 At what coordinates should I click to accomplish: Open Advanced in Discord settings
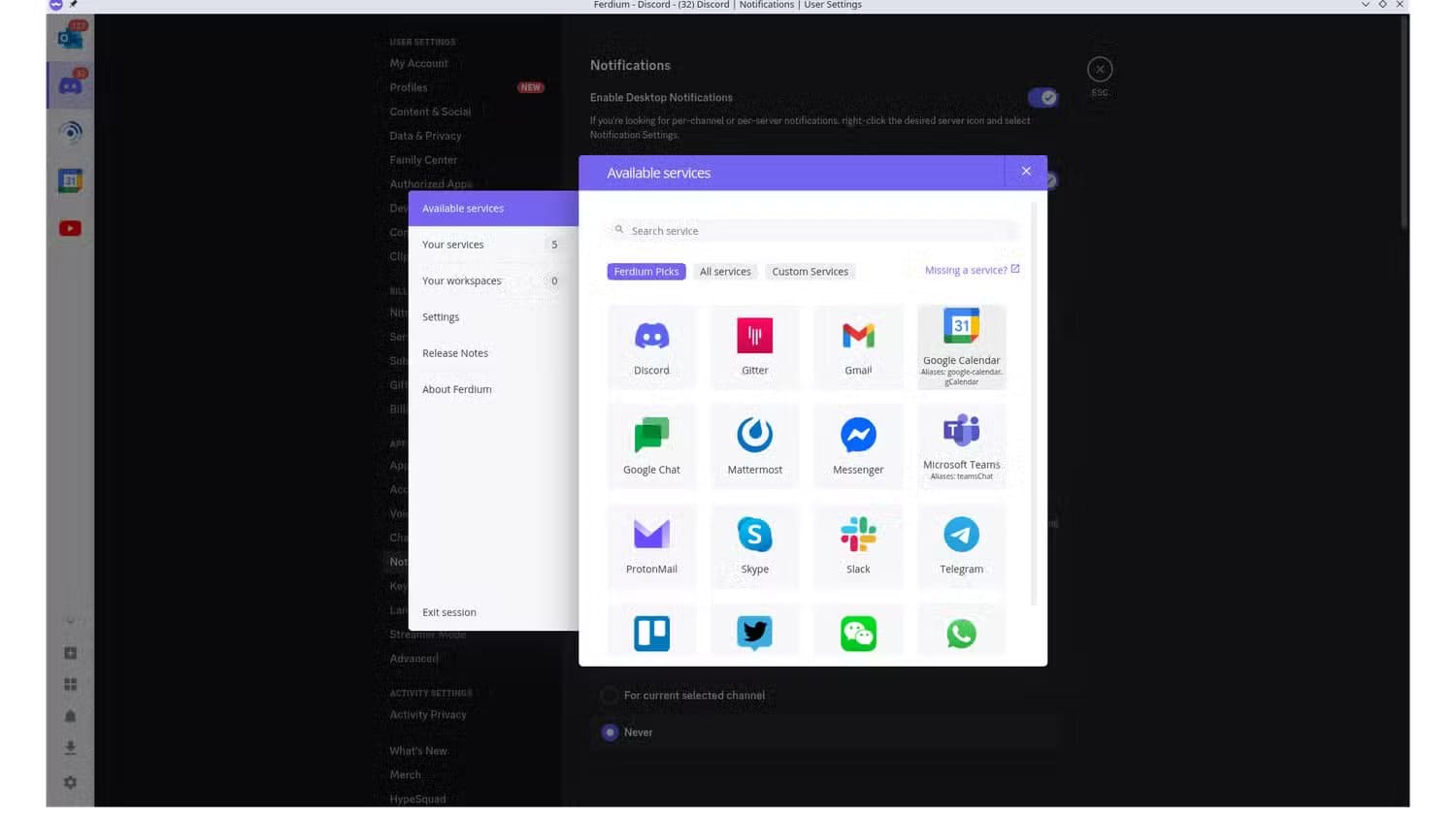[x=414, y=659]
